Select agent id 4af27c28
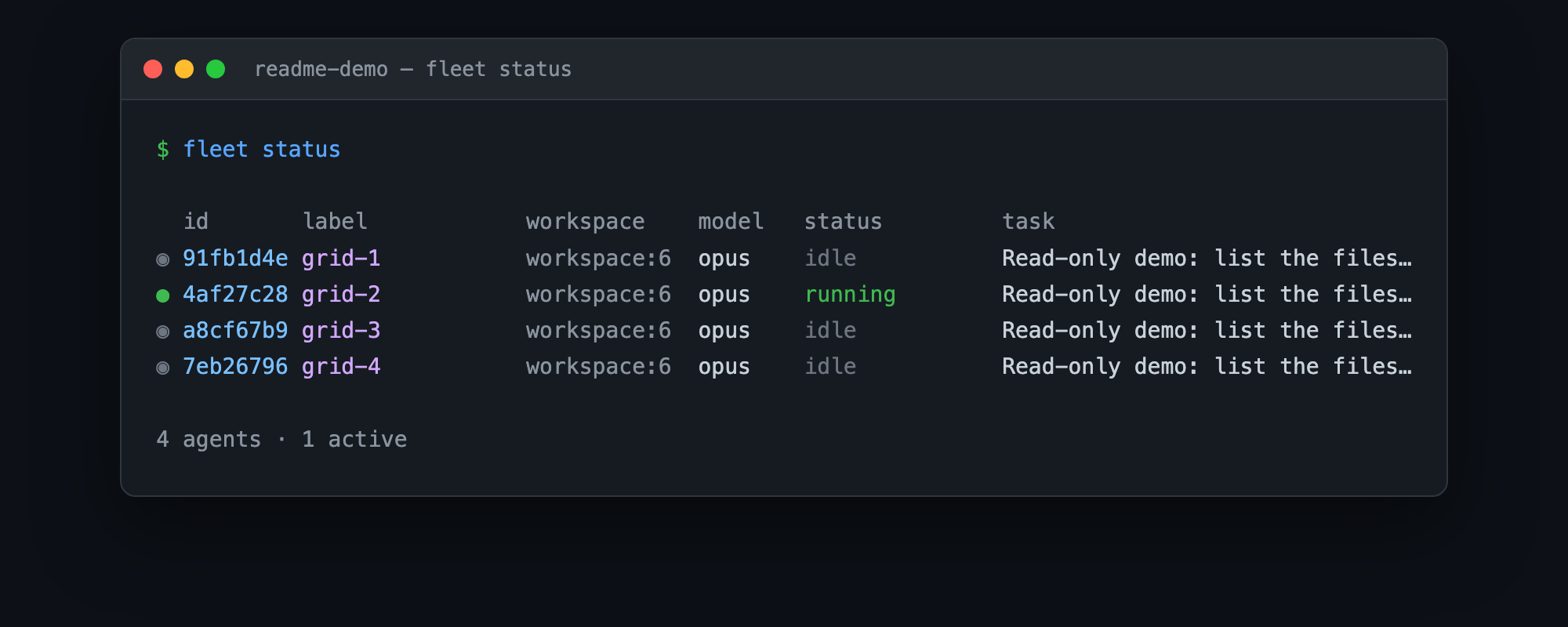Screen dimensions: 1568x627 (235, 294)
